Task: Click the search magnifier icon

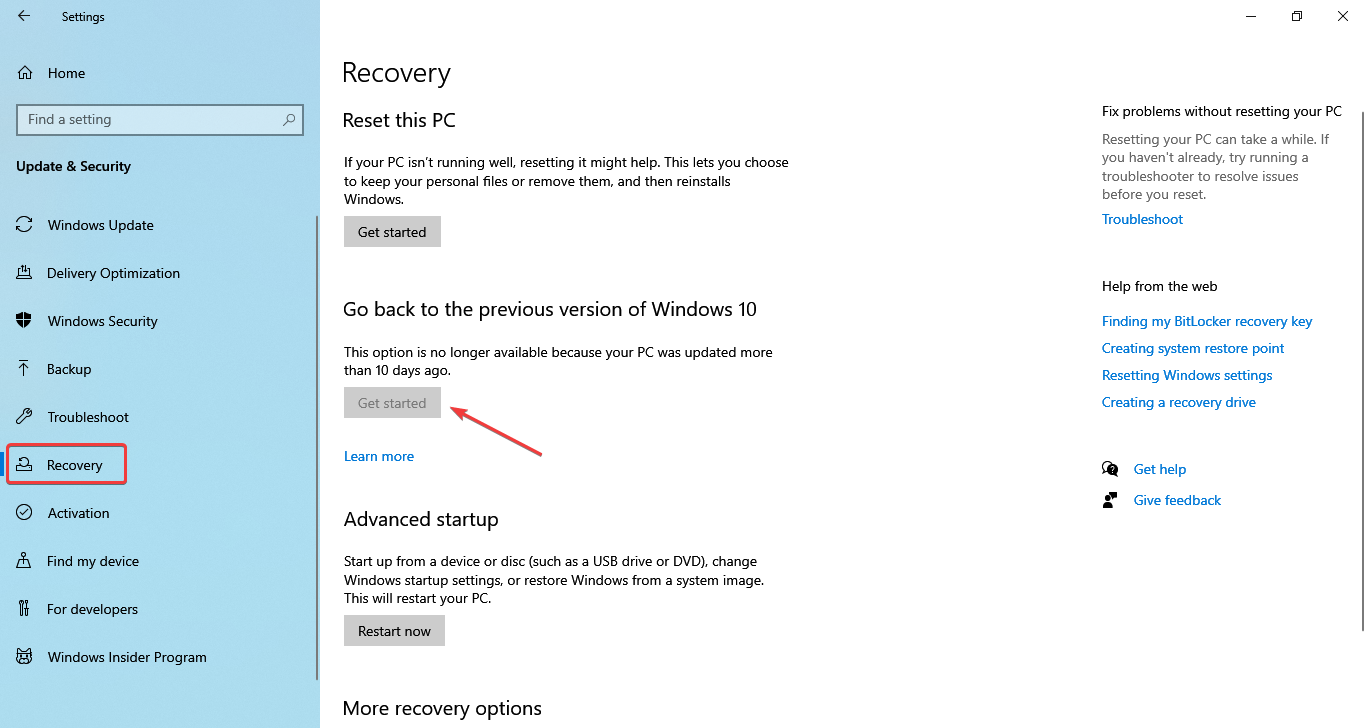Action: pos(289,120)
